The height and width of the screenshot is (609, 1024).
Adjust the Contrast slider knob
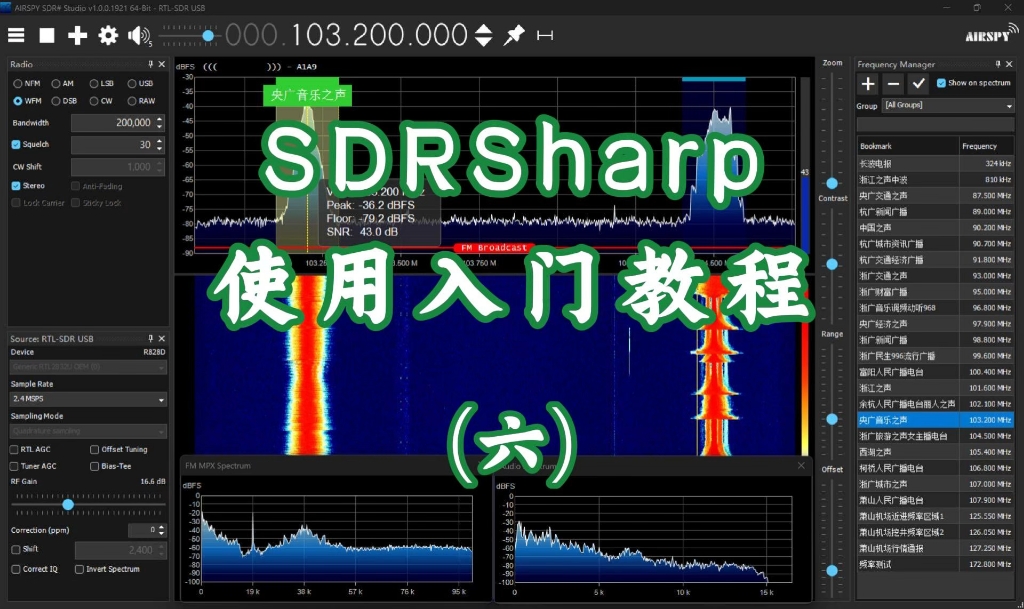832,264
